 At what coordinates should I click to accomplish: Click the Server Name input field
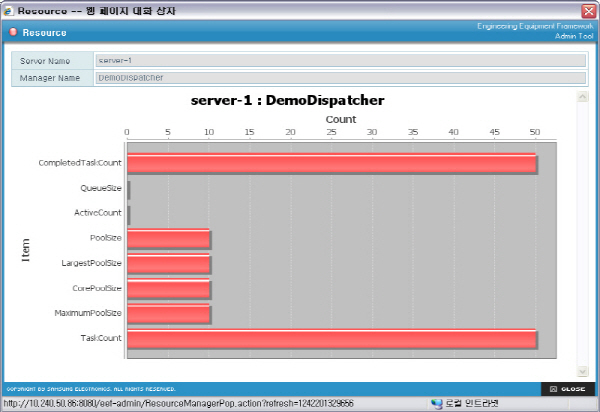(339, 61)
